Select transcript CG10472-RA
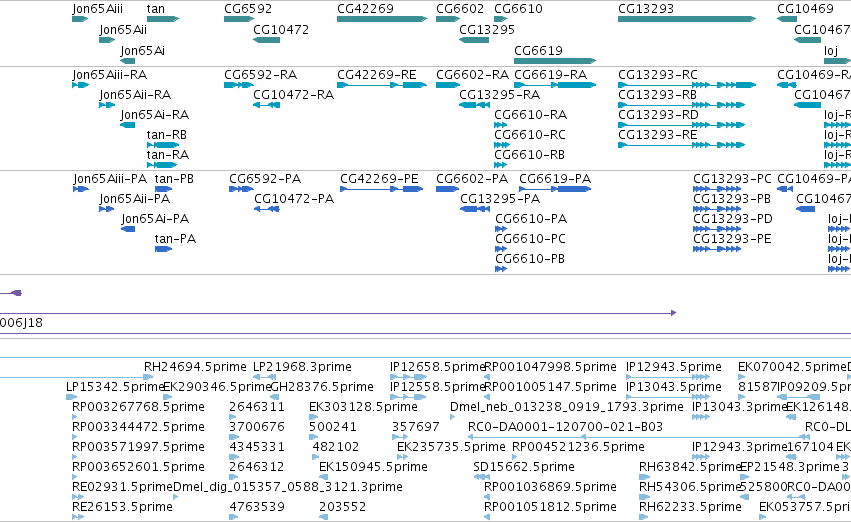Image resolution: width=851 pixels, height=522 pixels. (294, 95)
